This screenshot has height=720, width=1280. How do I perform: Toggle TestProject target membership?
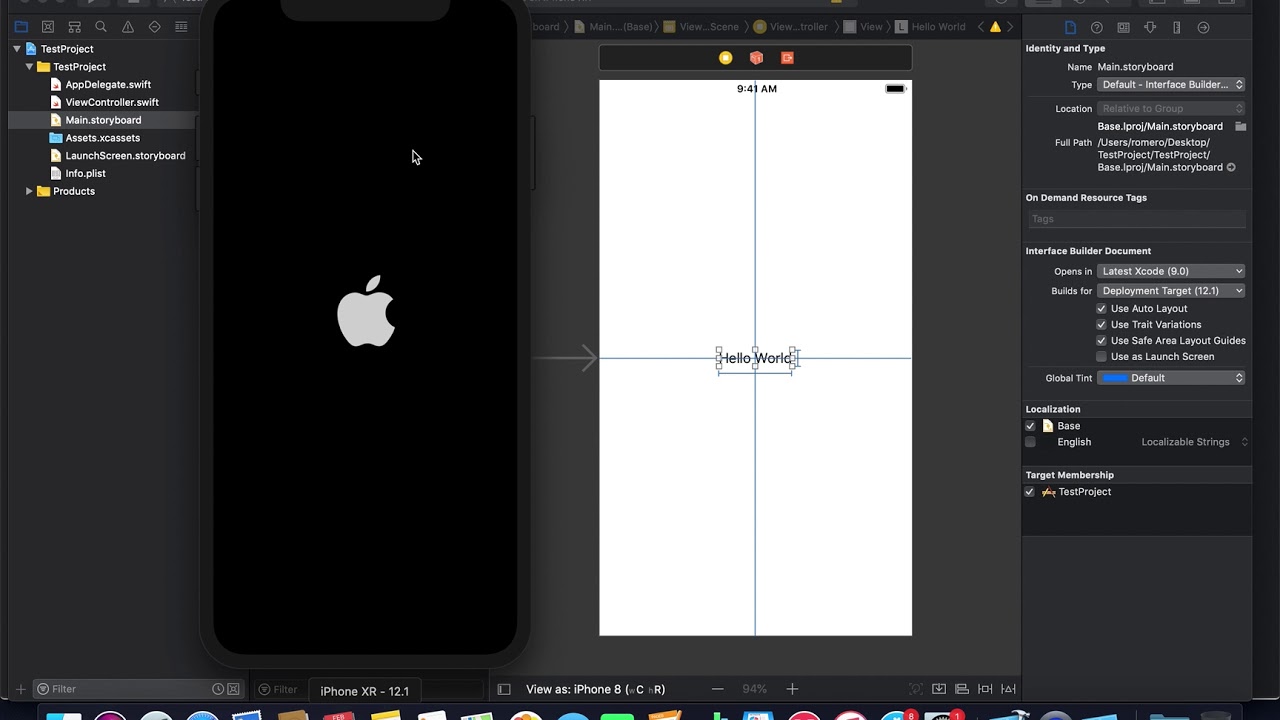pyautogui.click(x=1029, y=492)
